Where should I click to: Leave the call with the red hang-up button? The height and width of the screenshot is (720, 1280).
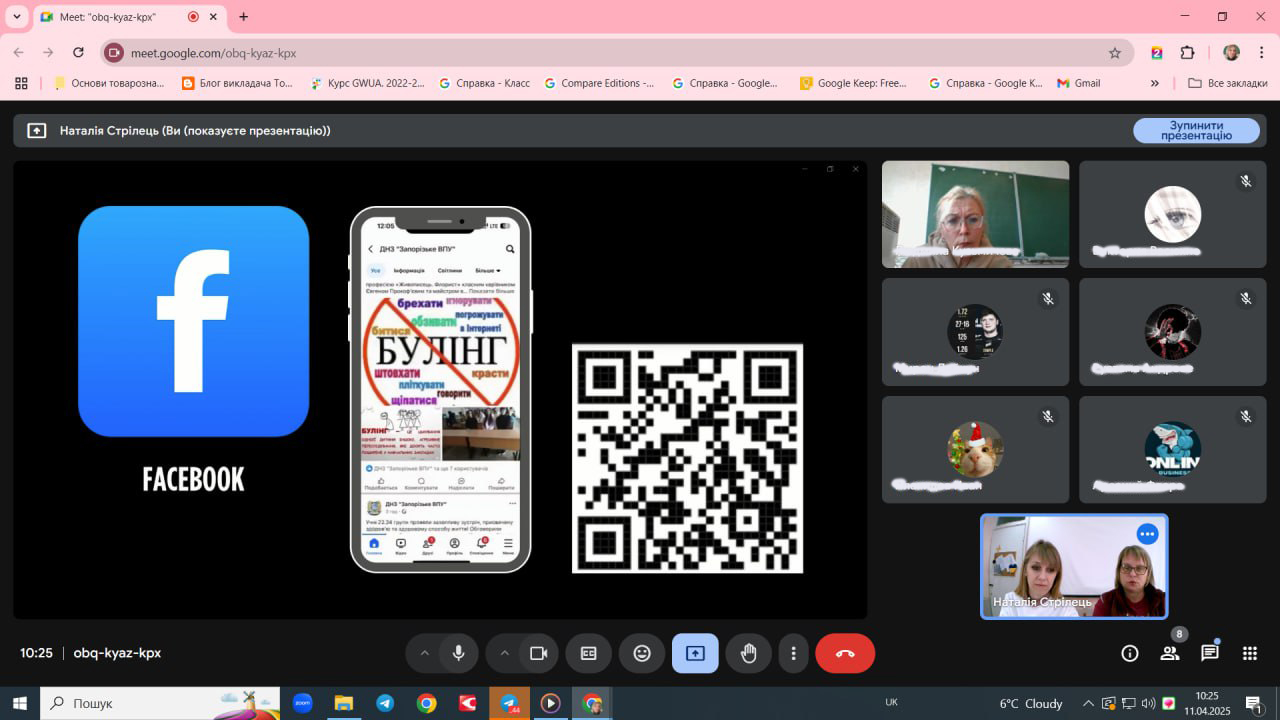[x=845, y=653]
